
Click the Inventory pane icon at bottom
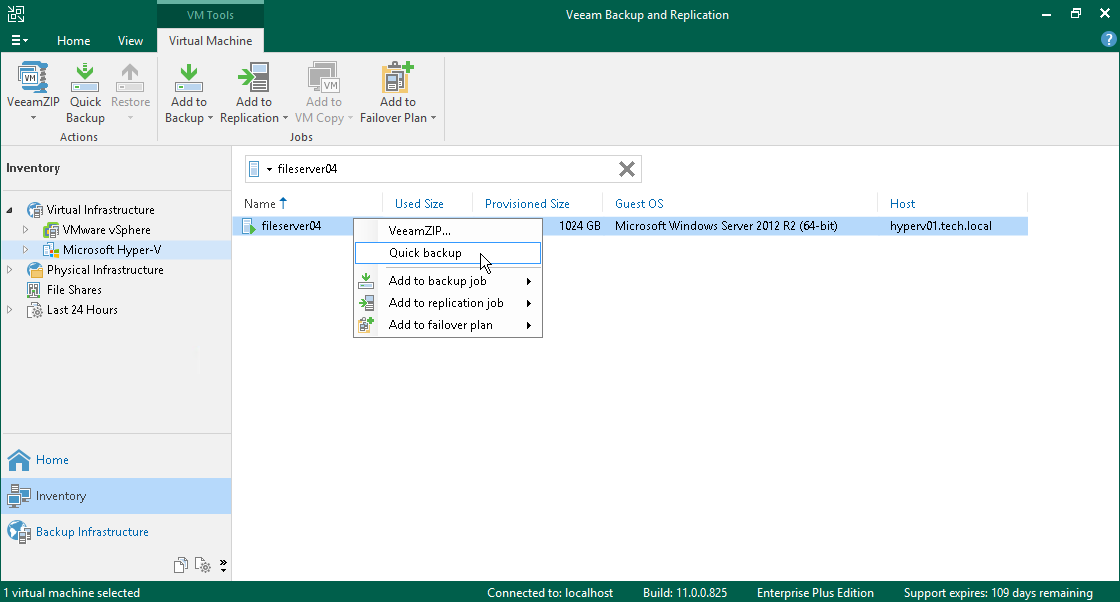(19, 496)
